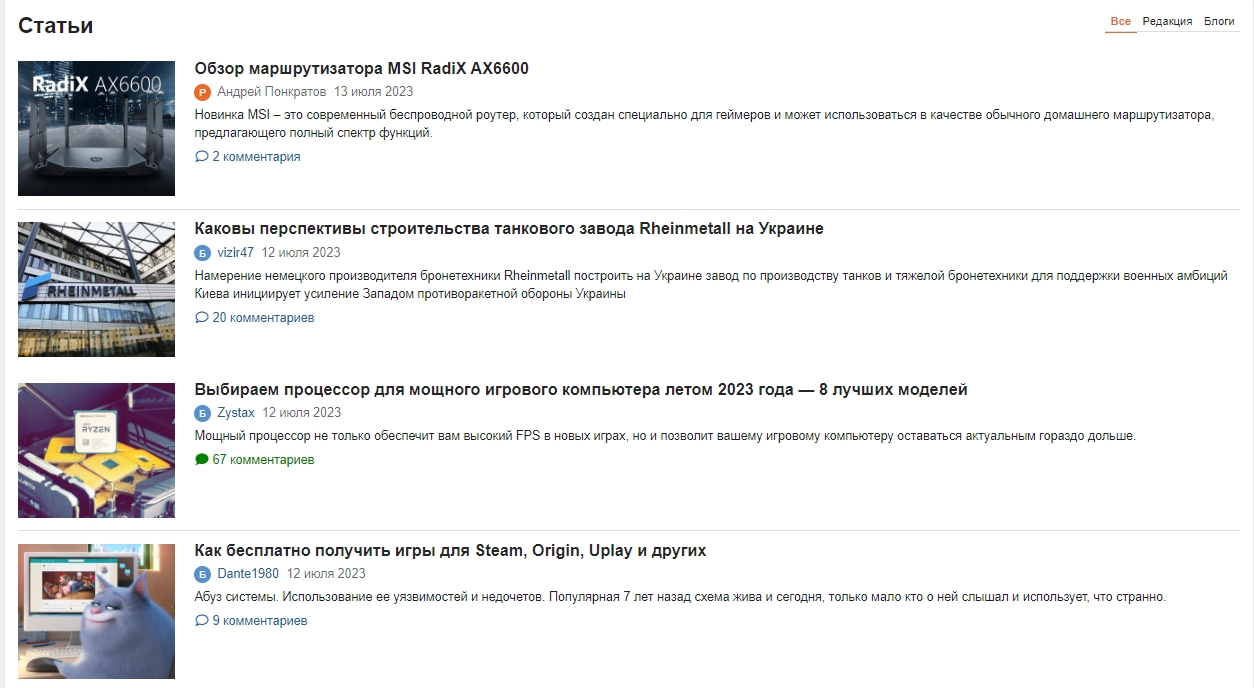The image size is (1254, 688).
Task: Click green comment bubble beside 67 комментариев
Action: click(202, 460)
